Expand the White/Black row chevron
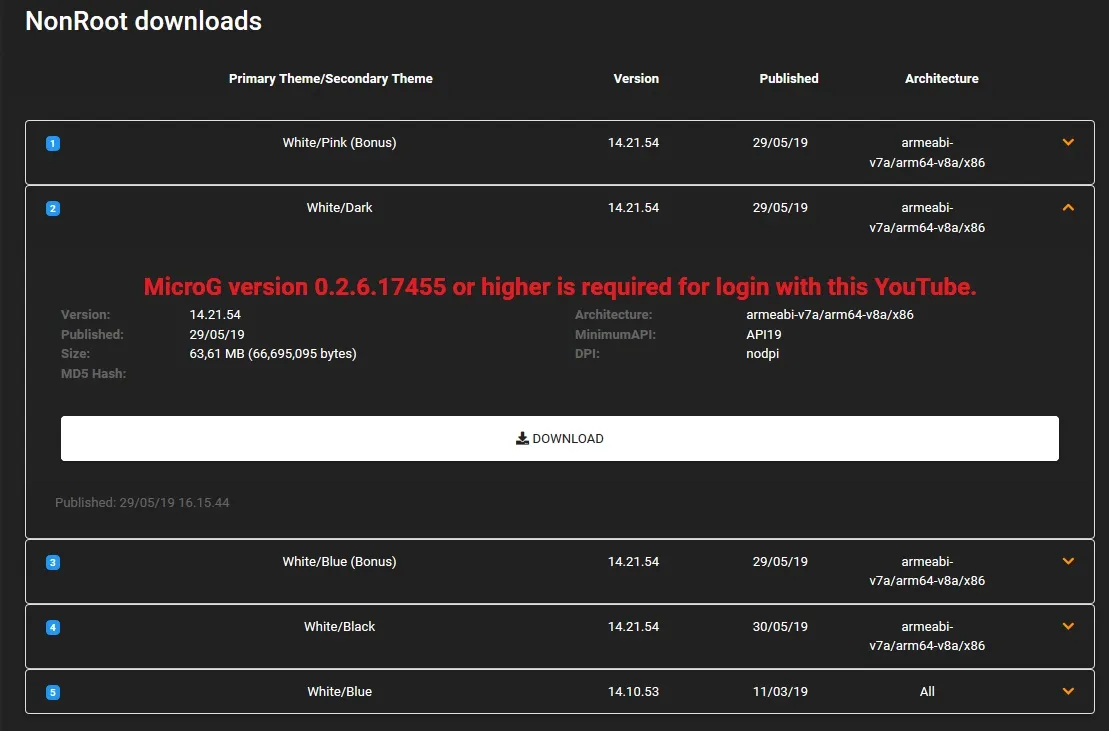The width and height of the screenshot is (1109, 731). (1068, 627)
